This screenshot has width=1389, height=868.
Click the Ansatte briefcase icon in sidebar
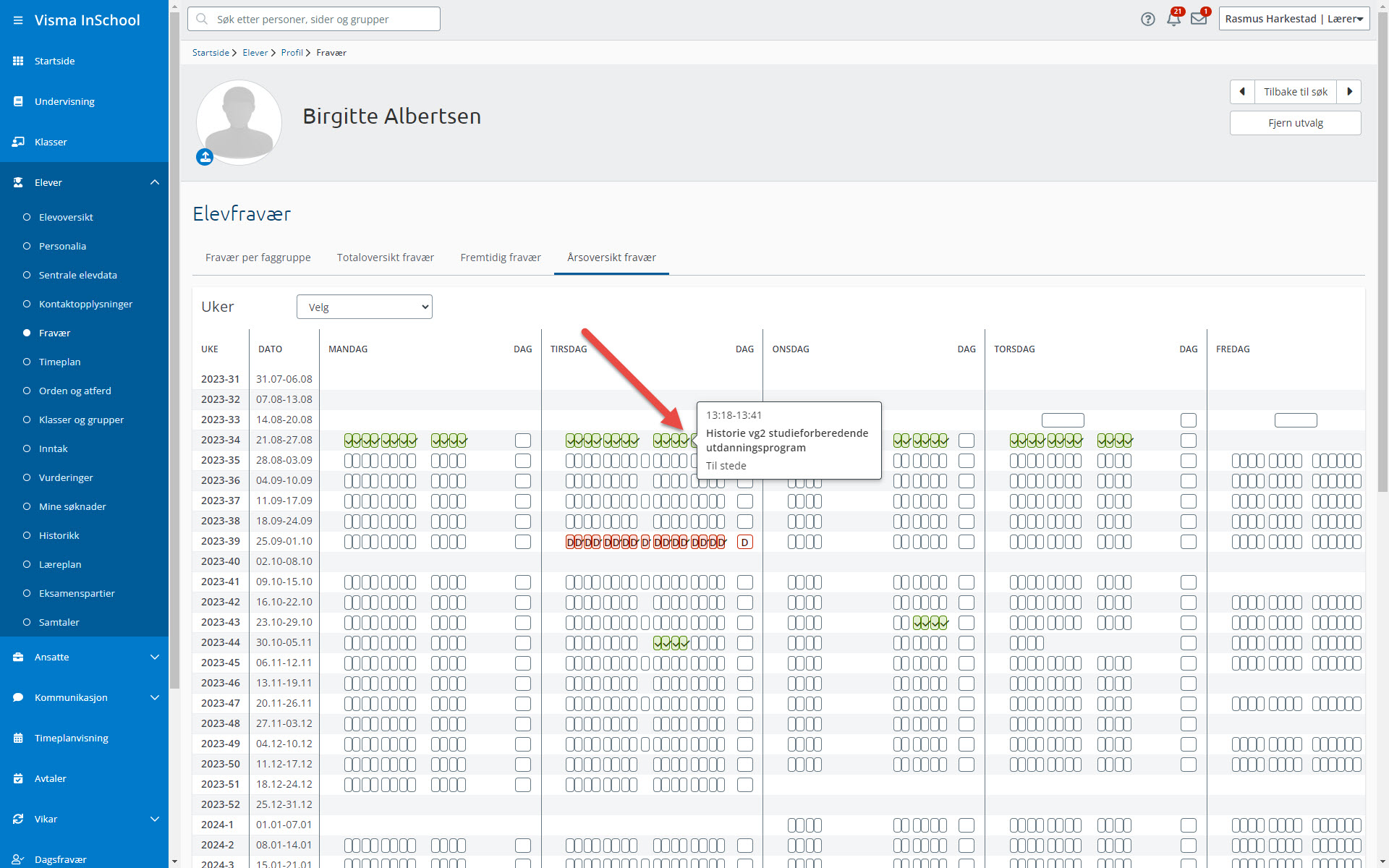tap(18, 657)
